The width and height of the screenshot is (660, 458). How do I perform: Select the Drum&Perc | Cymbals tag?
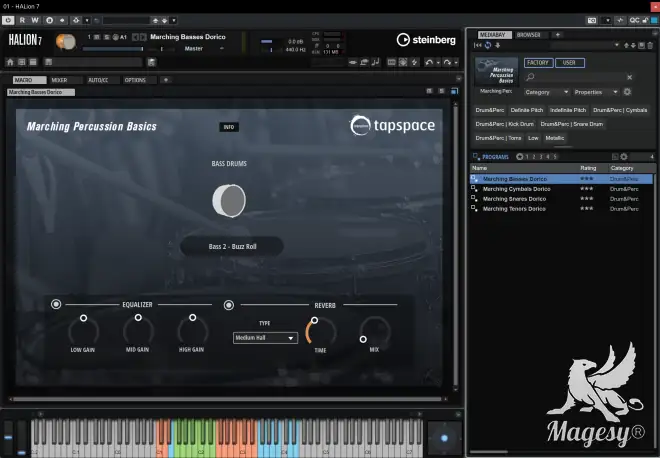(620, 110)
